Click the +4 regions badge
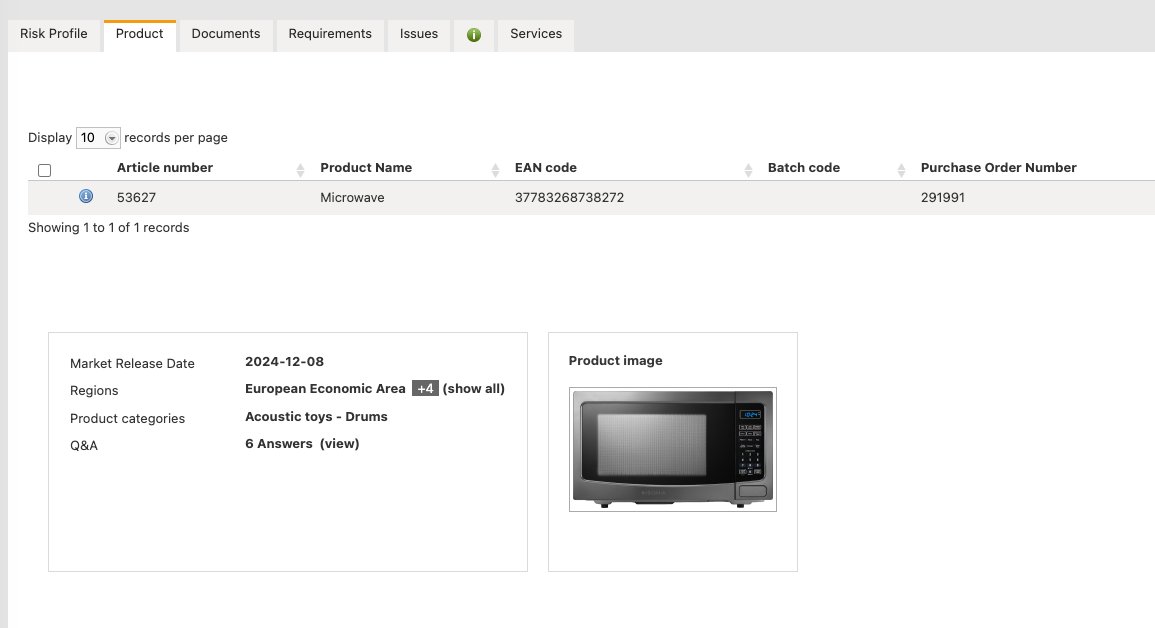 point(426,388)
